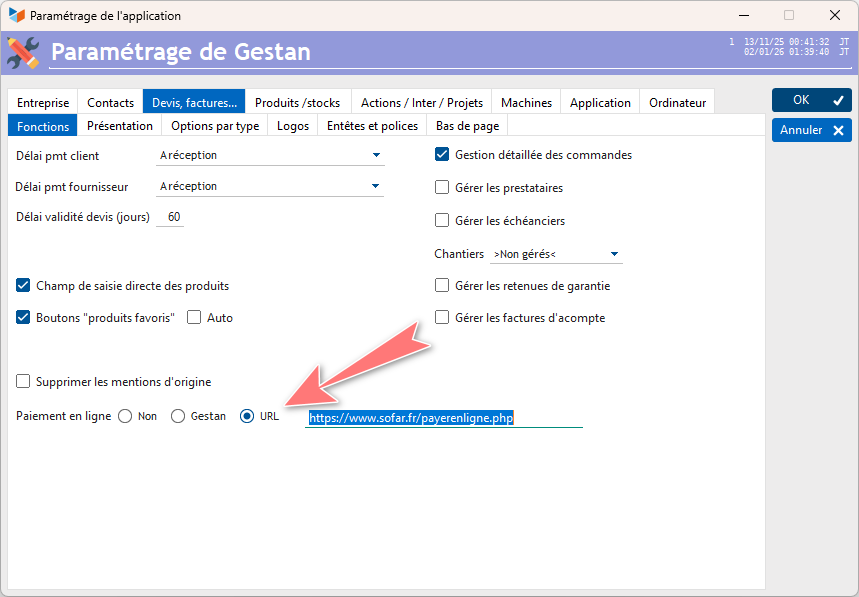
Task: Click the wrench and pencil settings icon
Action: point(23,52)
